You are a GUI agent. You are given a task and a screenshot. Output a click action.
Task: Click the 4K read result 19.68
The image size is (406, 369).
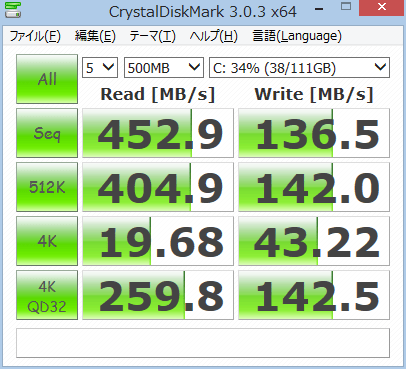(x=158, y=241)
